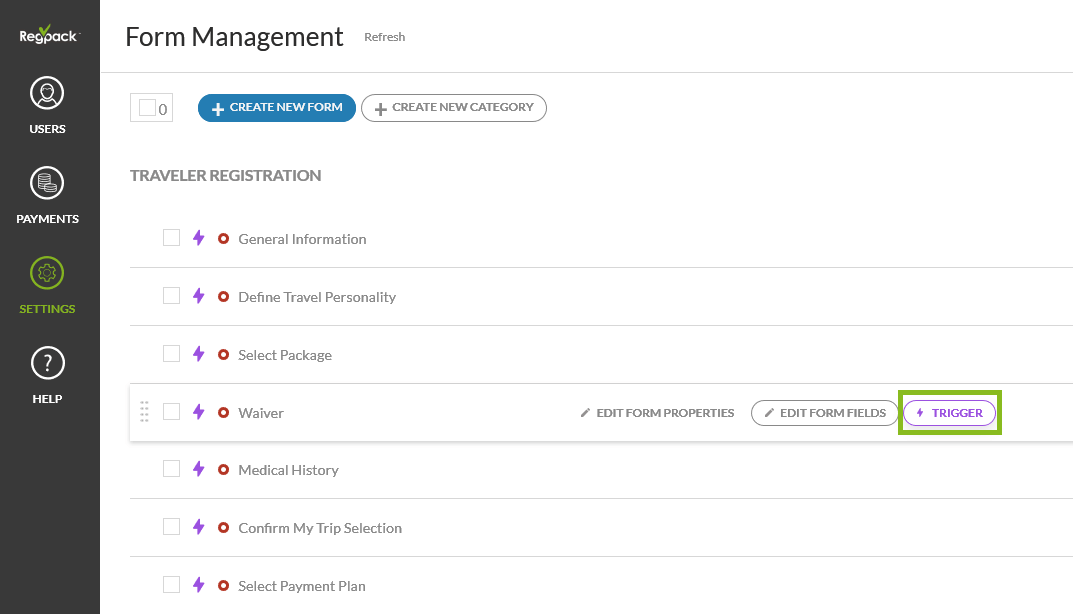Toggle the select-all checkbox with counter

coord(147,108)
